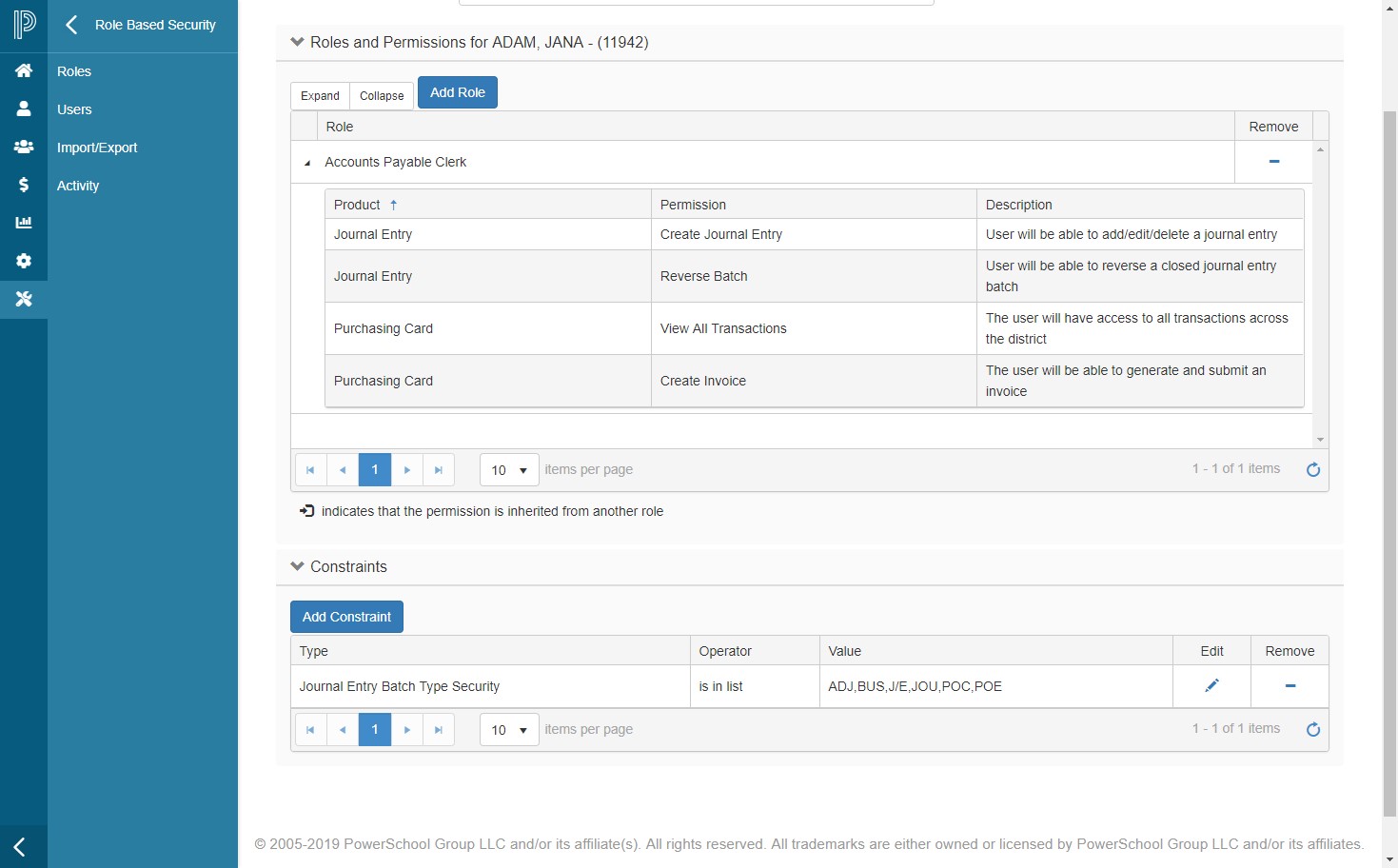Collapse the Accounts Payable Clerk row
This screenshot has width=1398, height=868.
tap(307, 163)
